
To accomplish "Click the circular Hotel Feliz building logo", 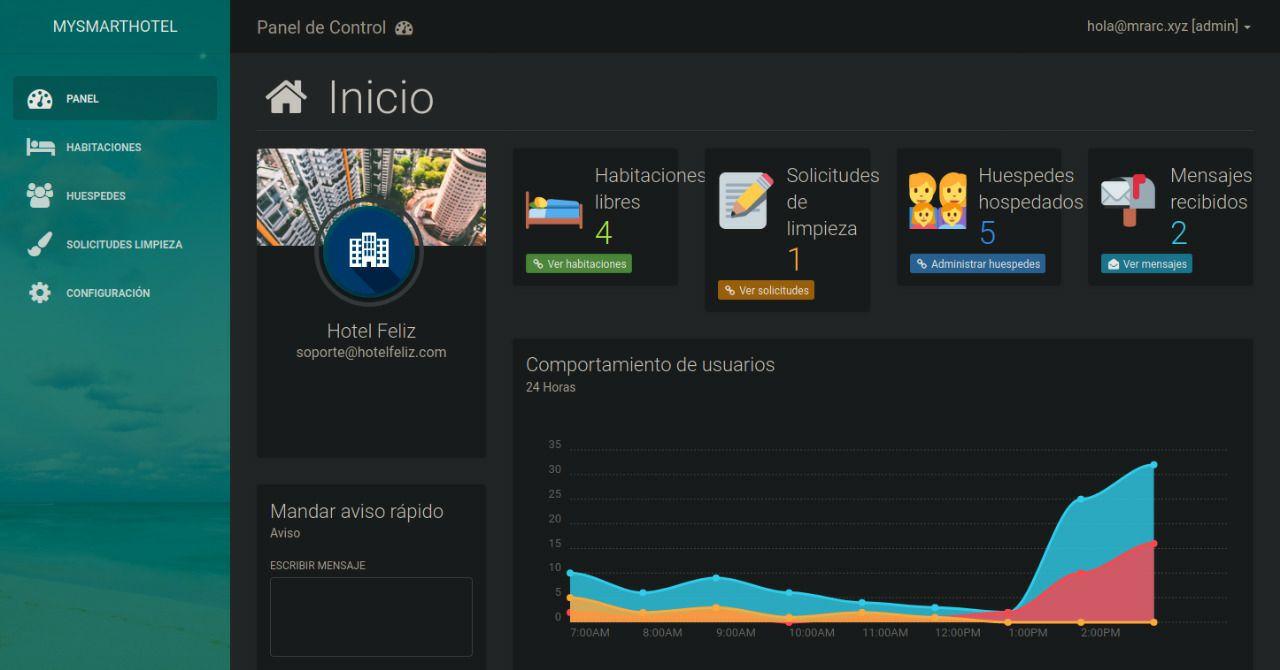I will pyautogui.click(x=370, y=253).
